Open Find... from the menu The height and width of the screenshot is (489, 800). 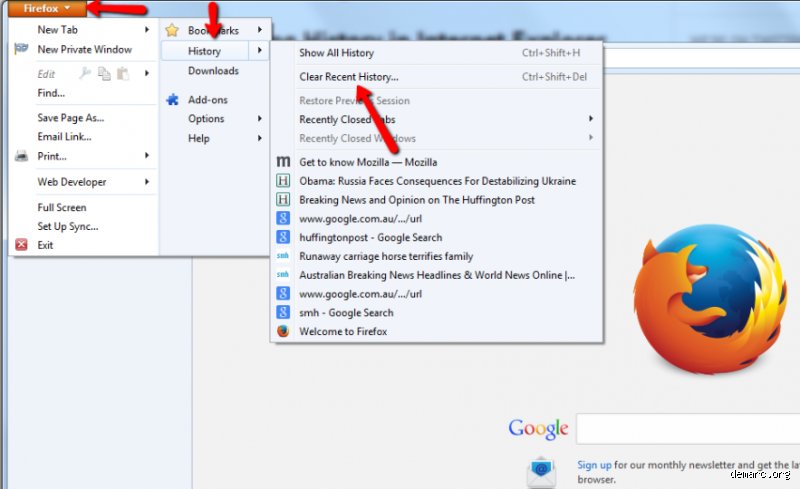(51, 93)
